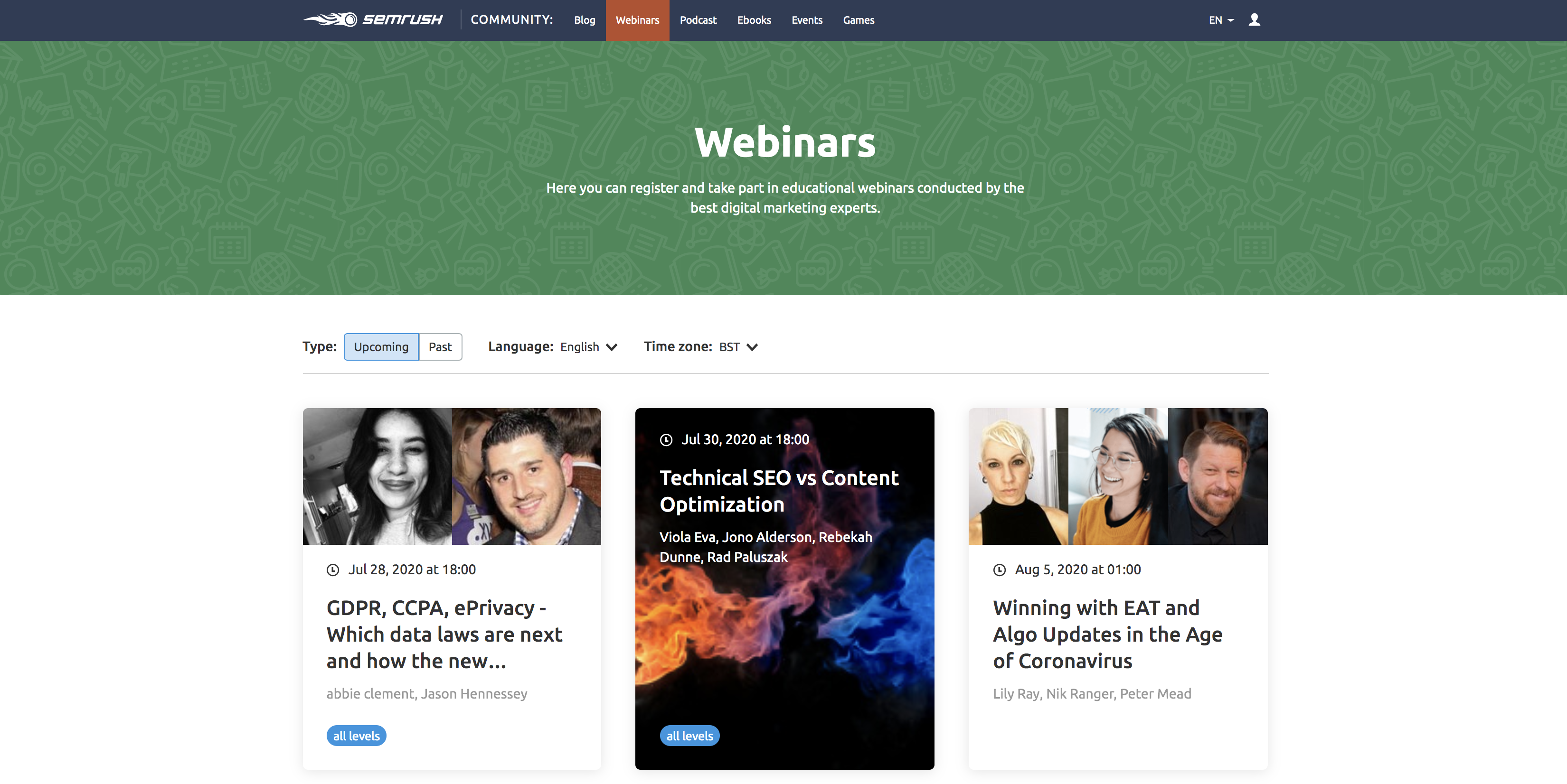This screenshot has width=1567, height=784.
Task: Expand the Language English dropdown
Action: click(590, 347)
